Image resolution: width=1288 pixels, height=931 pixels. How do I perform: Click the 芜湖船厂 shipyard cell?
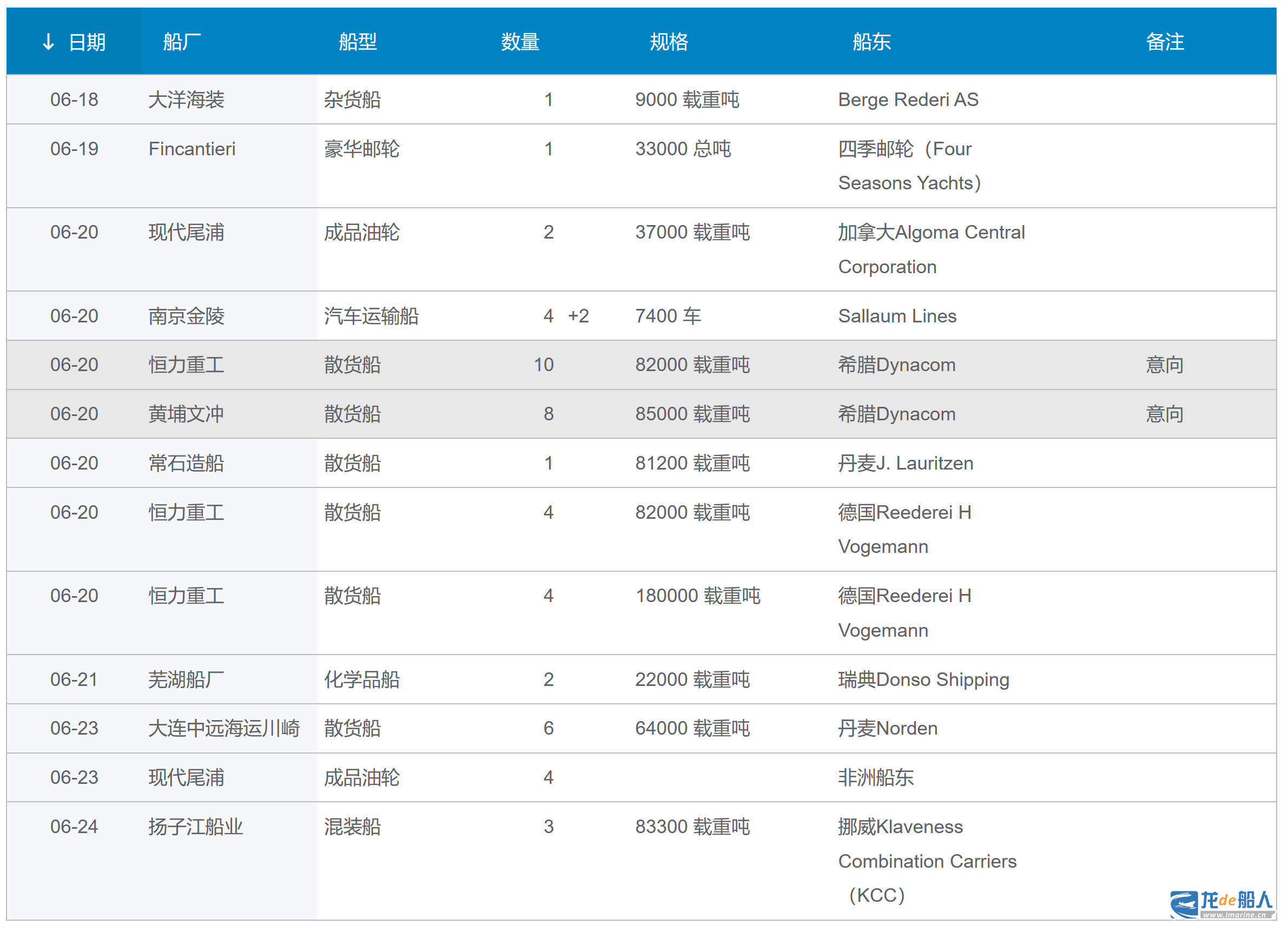pos(186,679)
